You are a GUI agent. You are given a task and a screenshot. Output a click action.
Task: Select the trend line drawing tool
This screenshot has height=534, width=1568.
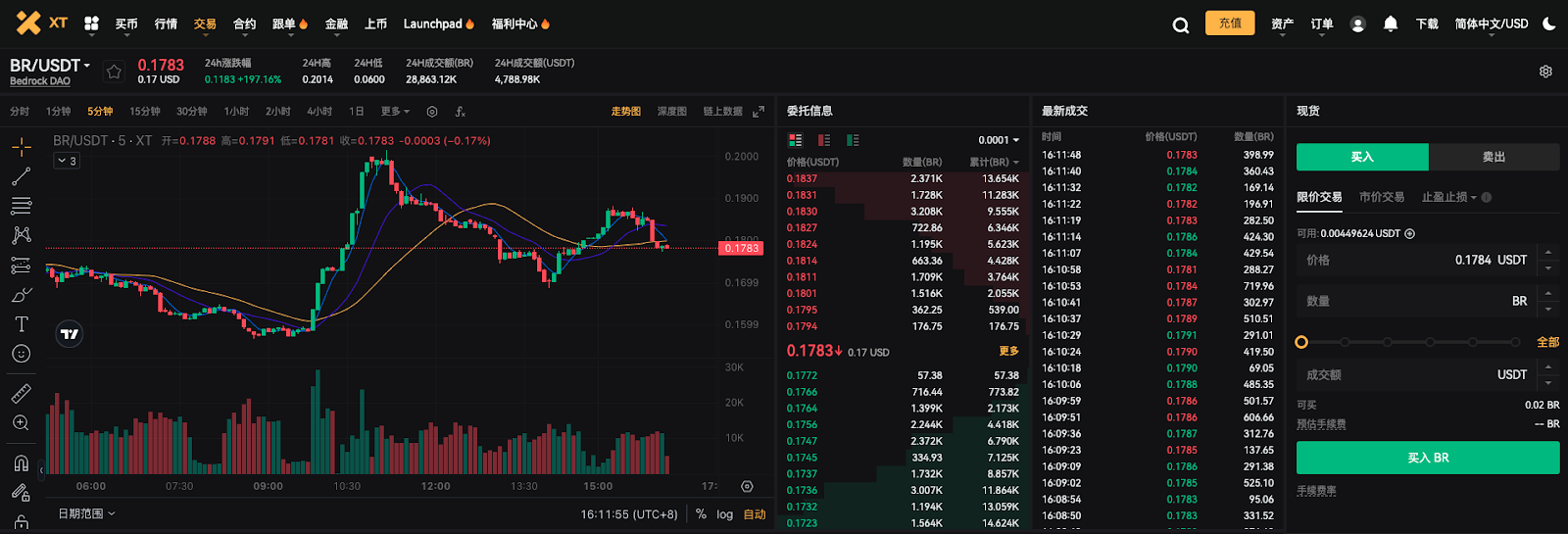(x=21, y=176)
